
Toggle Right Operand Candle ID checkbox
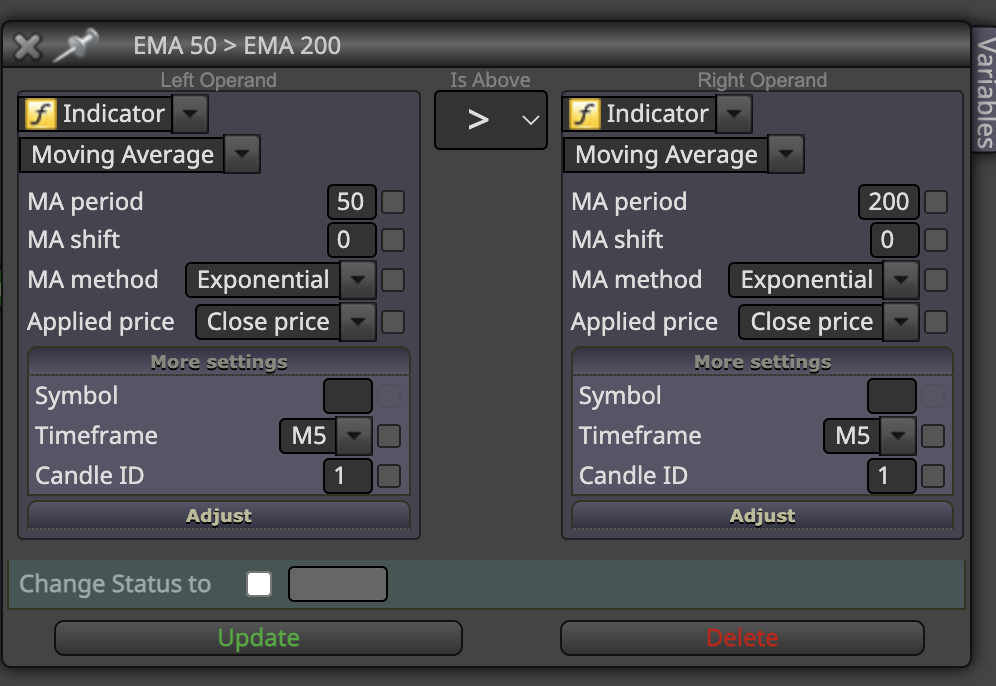(932, 476)
